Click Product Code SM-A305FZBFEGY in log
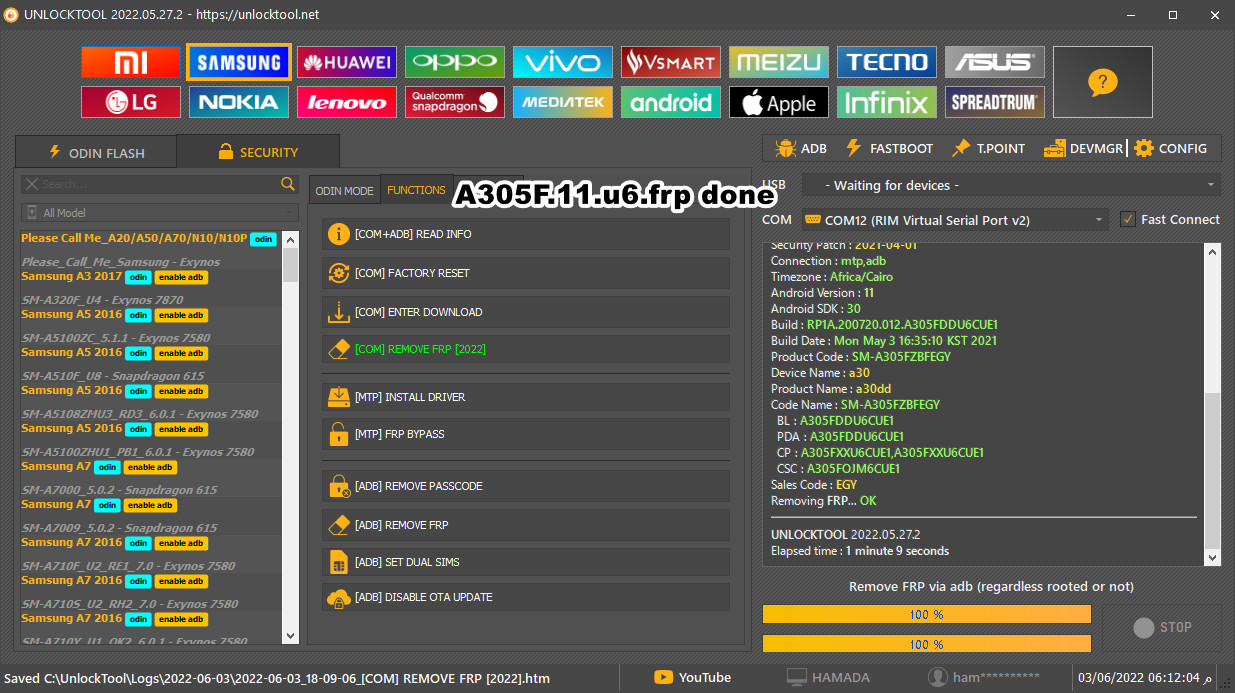The image size is (1235, 693). coord(861,356)
